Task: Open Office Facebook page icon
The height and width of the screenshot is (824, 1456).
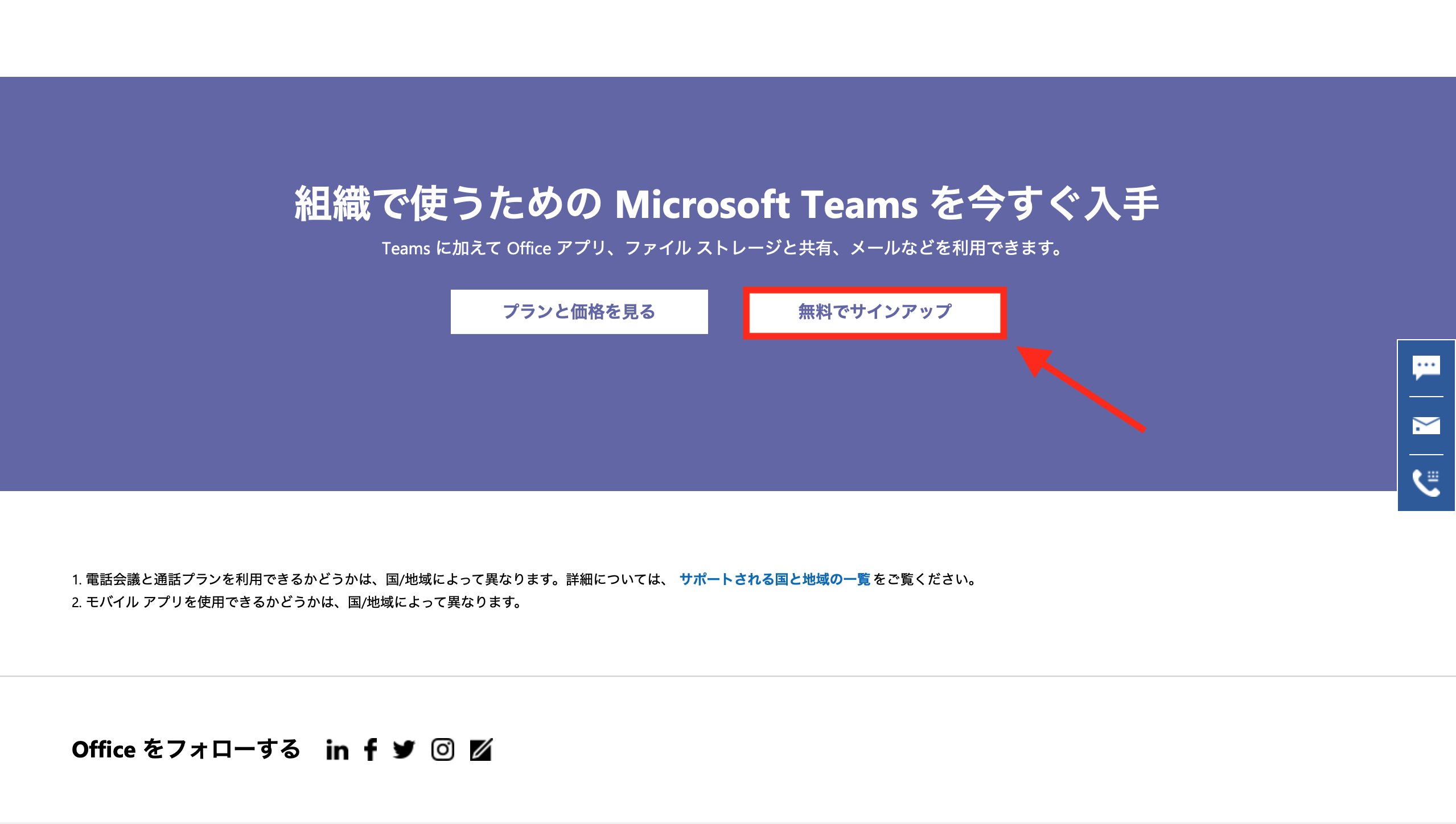Action: 371,750
